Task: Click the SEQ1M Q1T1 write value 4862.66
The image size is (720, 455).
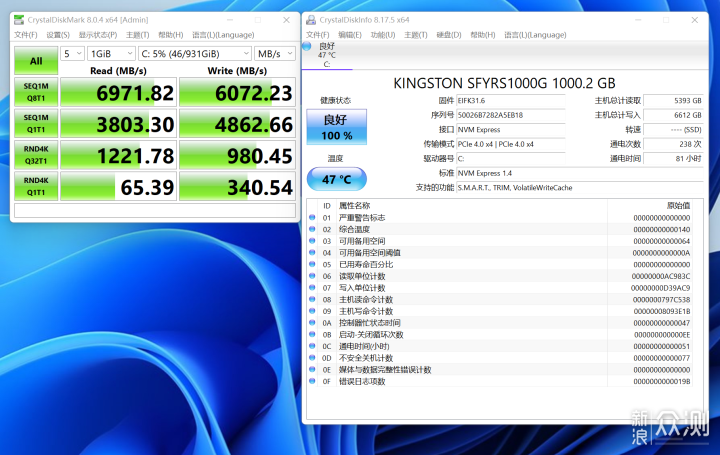Action: [x=237, y=124]
